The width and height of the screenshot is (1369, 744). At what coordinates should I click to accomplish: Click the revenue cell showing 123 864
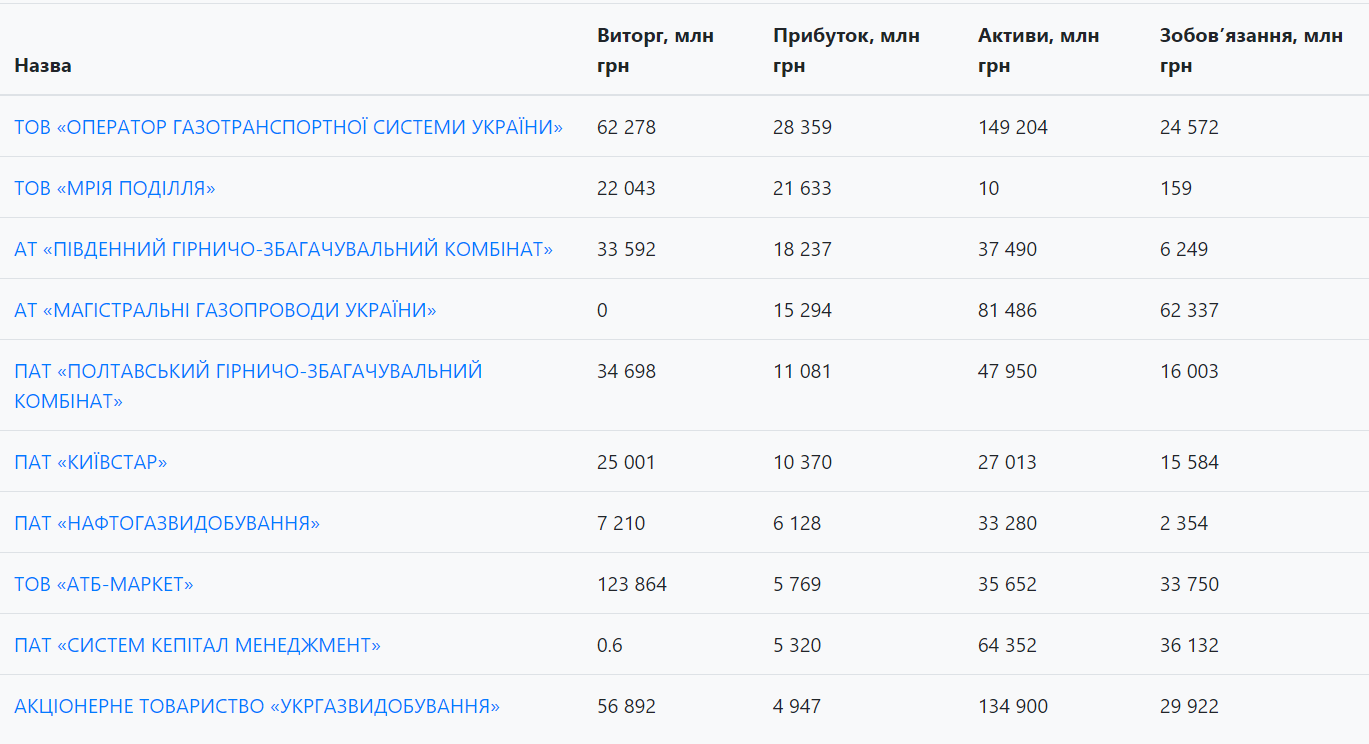(631, 584)
